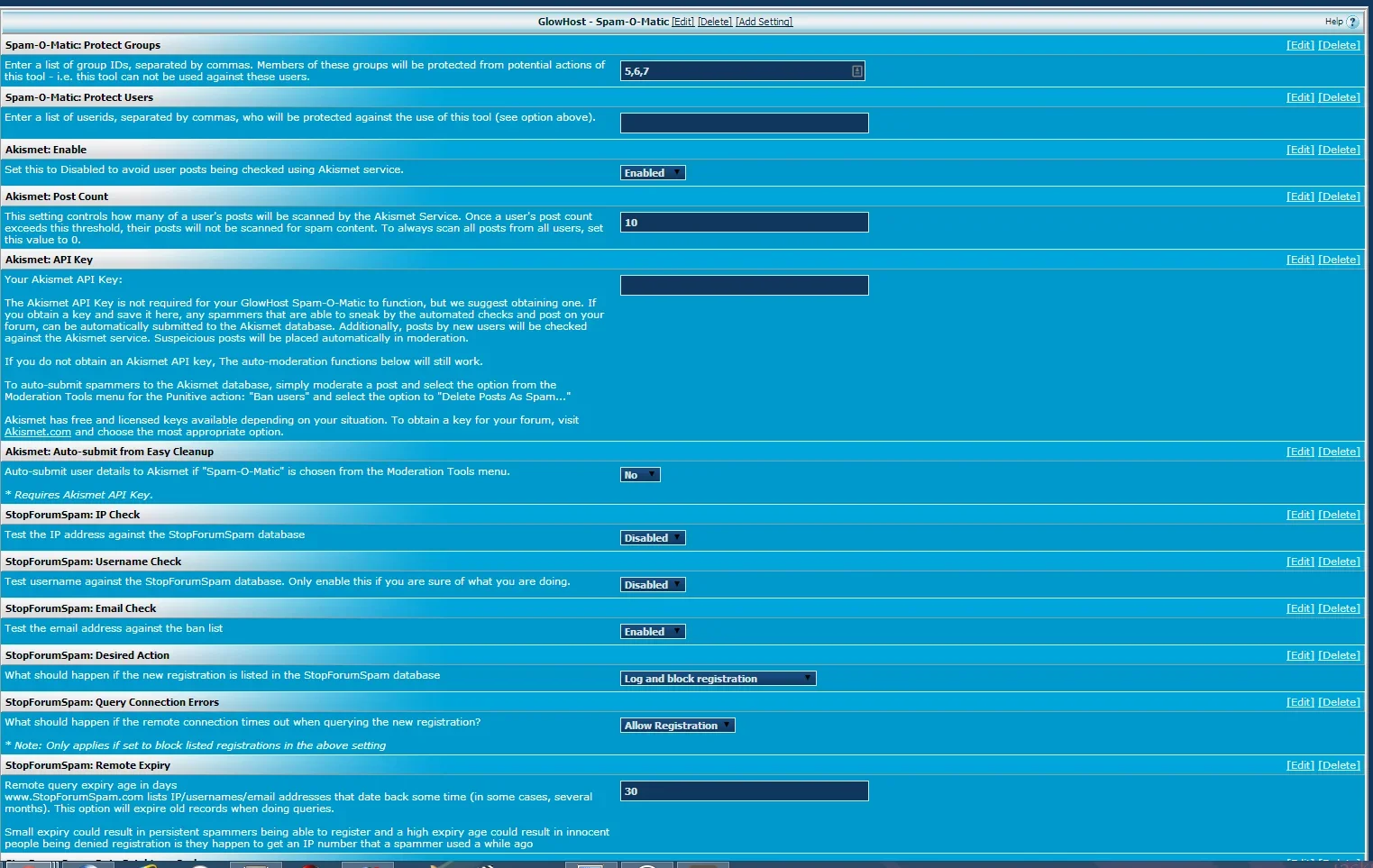
Task: Focus the Akismet API Key field
Action: (745, 286)
